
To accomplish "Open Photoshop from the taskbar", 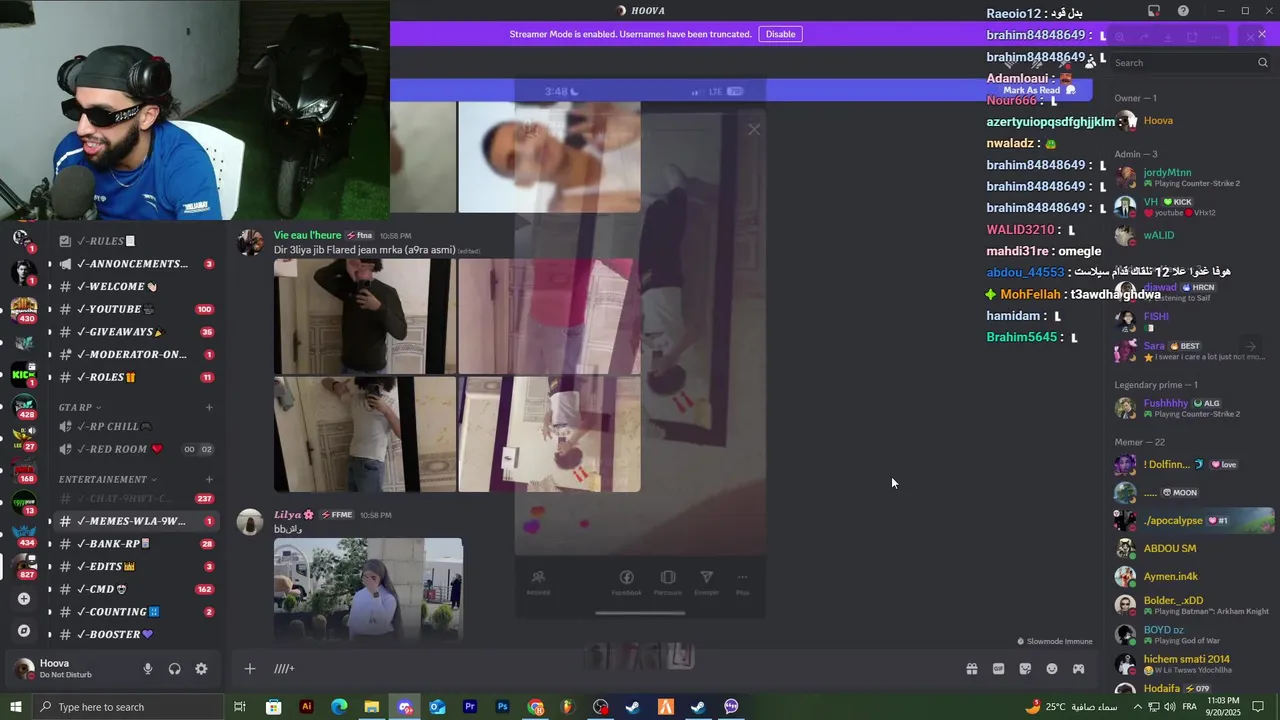I will pyautogui.click(x=503, y=707).
